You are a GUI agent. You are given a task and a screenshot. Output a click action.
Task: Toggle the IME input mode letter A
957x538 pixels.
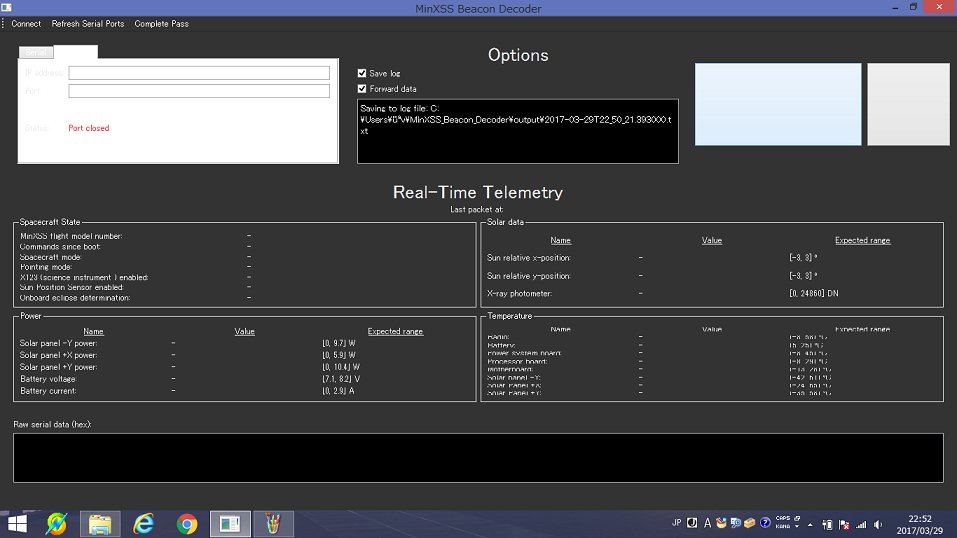pos(707,523)
